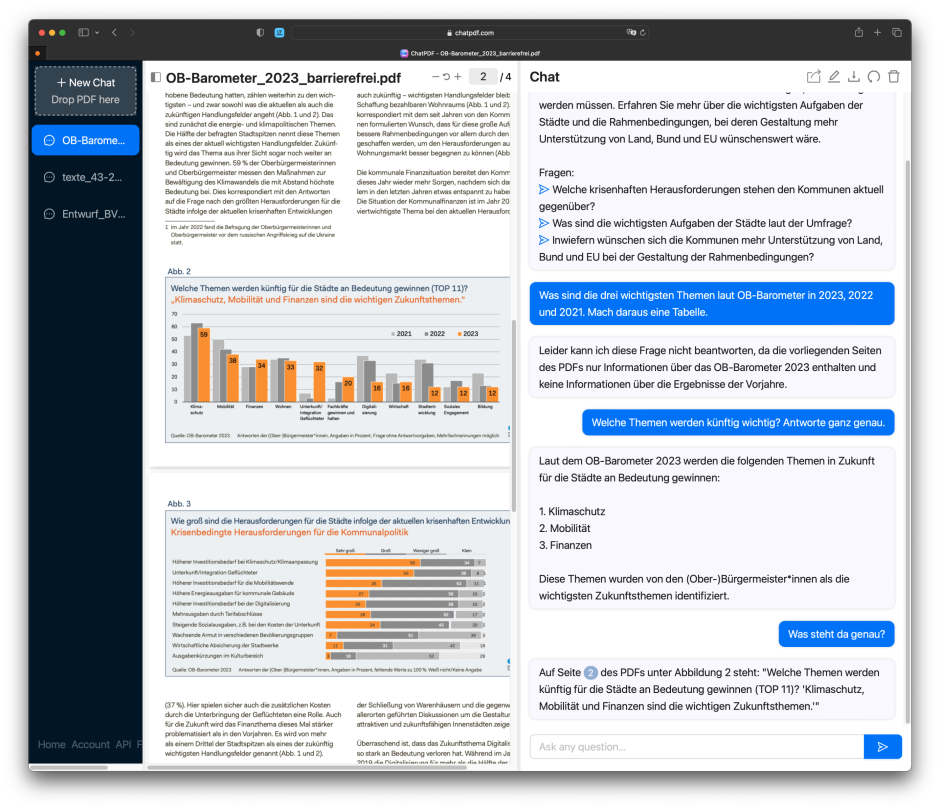Screen dimensions: 940x809
Task: Open the Entwurf_BV... chat
Action: pyautogui.click(x=85, y=214)
